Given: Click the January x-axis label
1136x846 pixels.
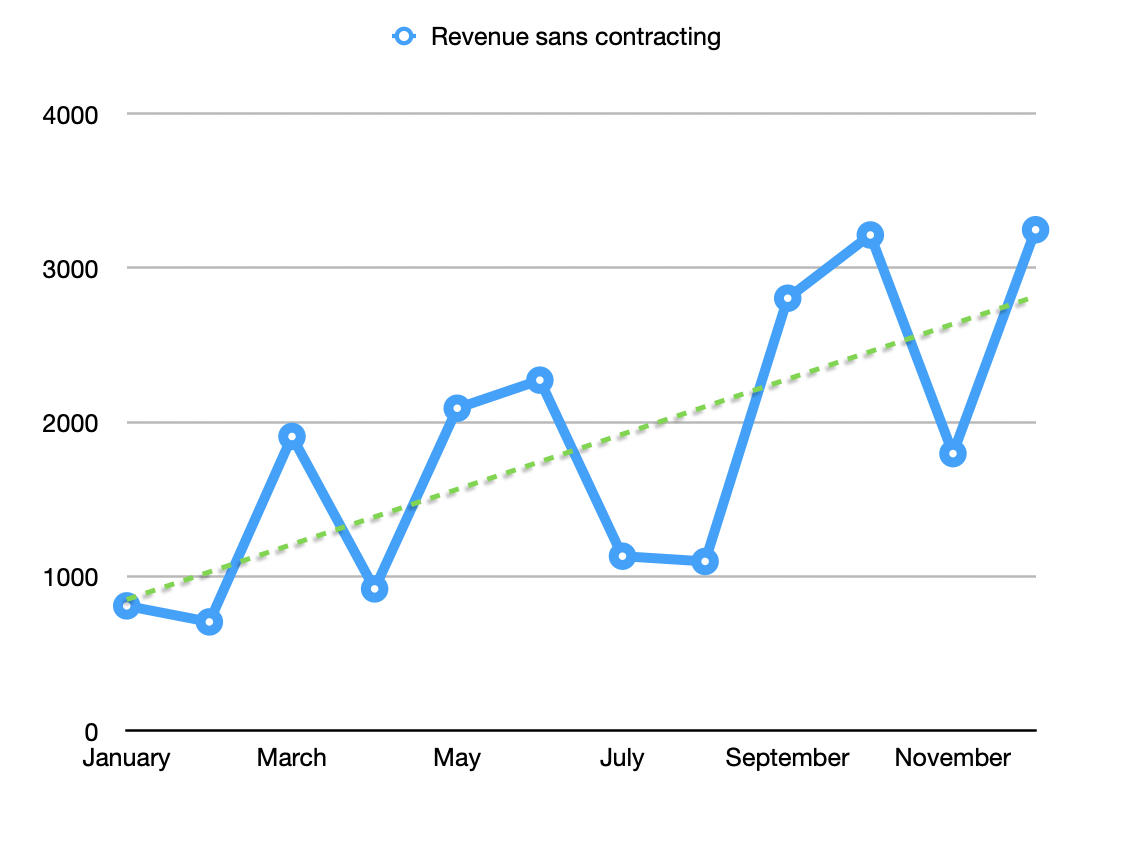Looking at the screenshot, I should coord(127,758).
